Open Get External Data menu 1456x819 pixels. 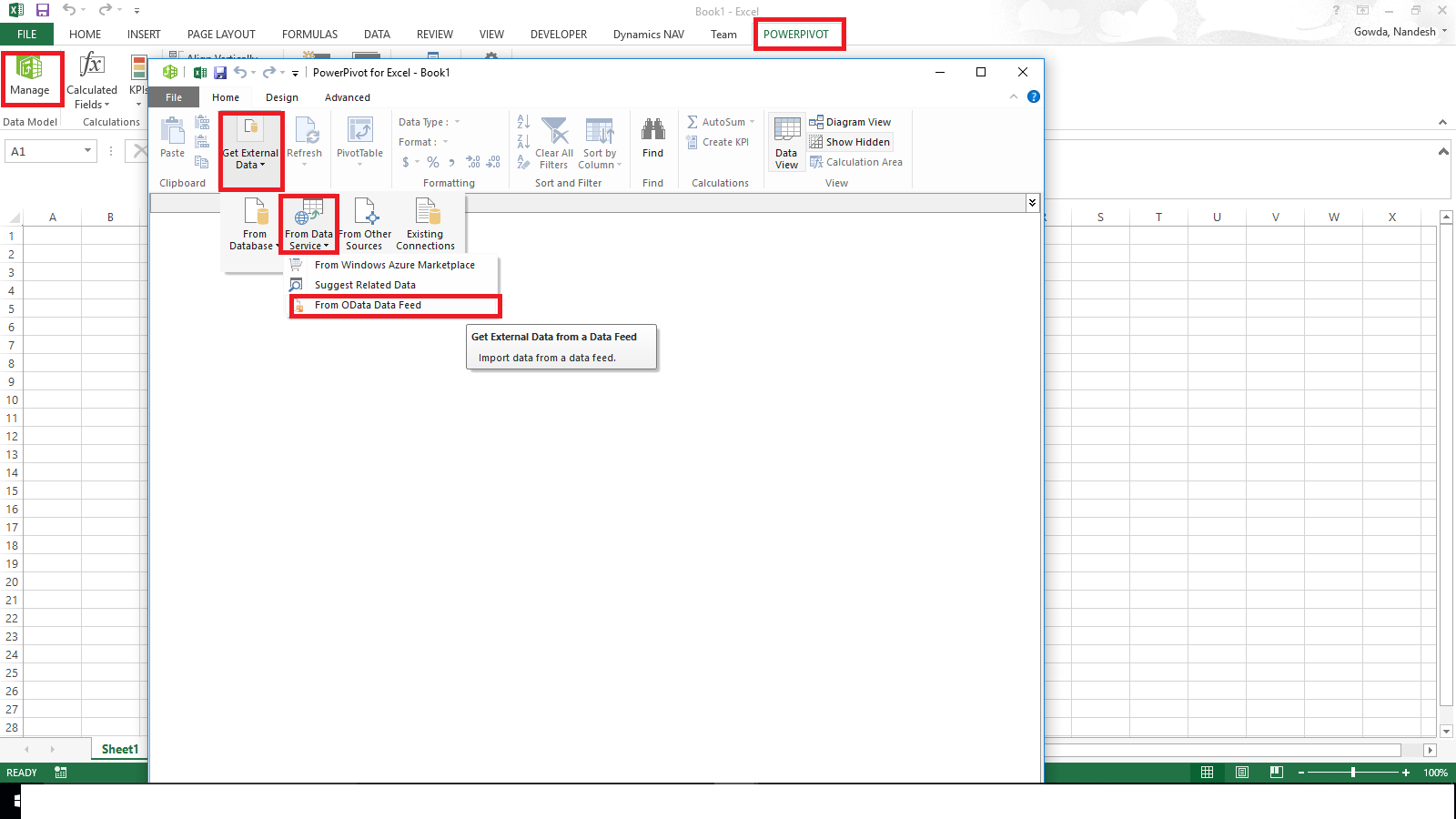250,146
